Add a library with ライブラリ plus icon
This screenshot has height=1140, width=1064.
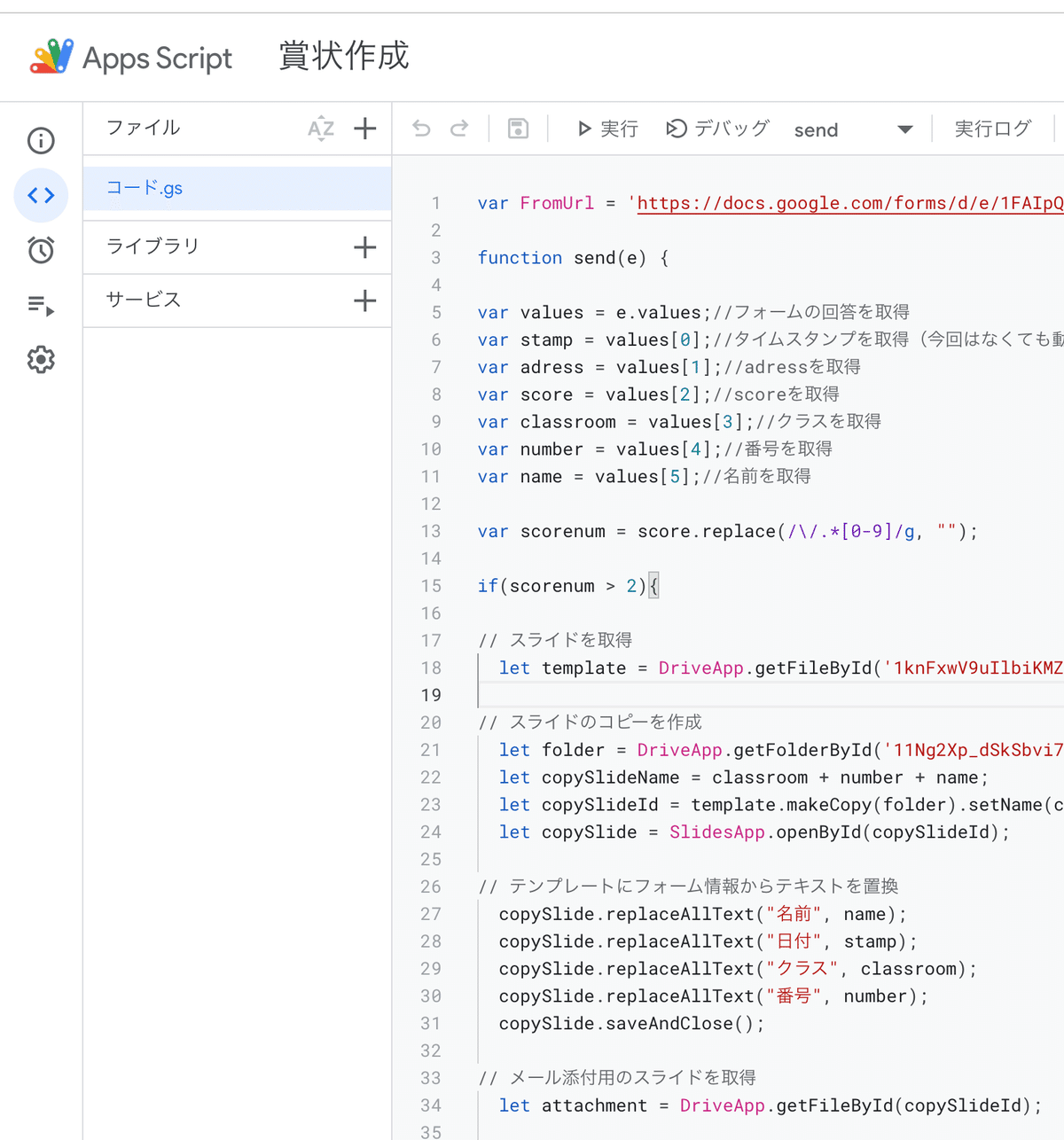tap(364, 247)
